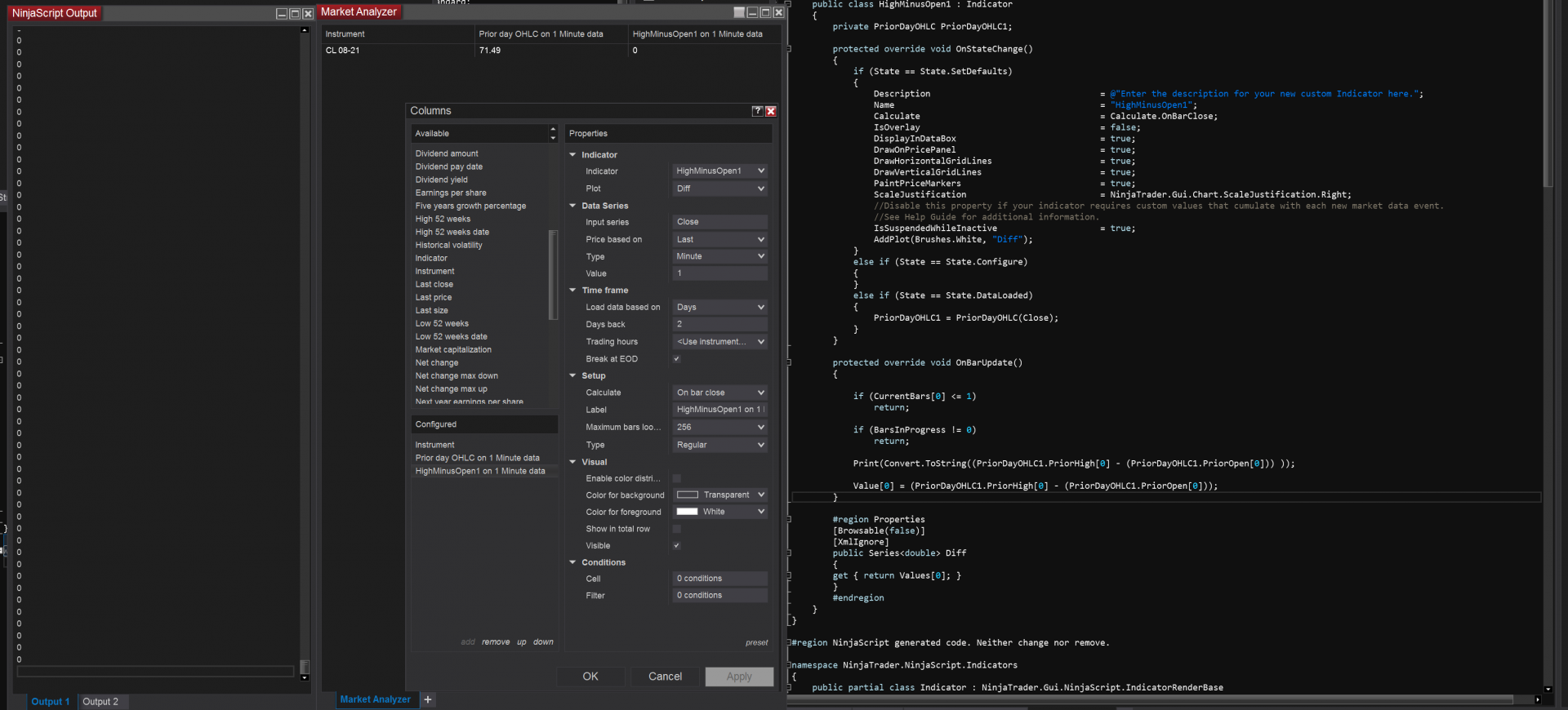Close the Columns dialog with red X
Image resolution: width=1568 pixels, height=710 pixels.
click(770, 111)
